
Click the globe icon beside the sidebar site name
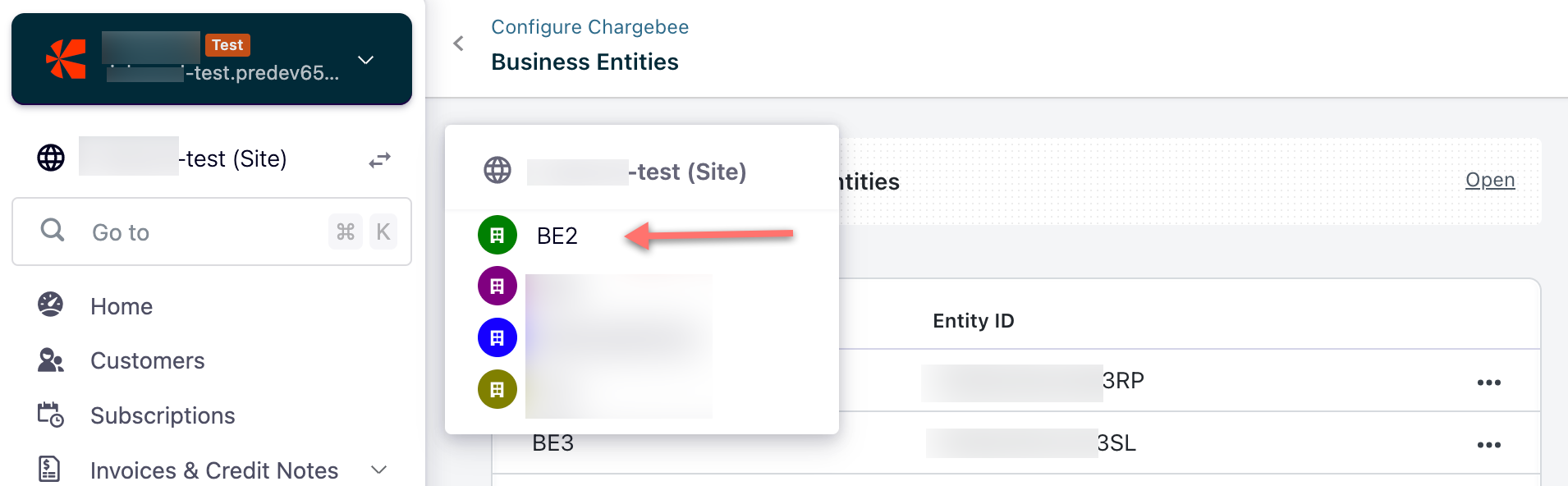(x=51, y=158)
